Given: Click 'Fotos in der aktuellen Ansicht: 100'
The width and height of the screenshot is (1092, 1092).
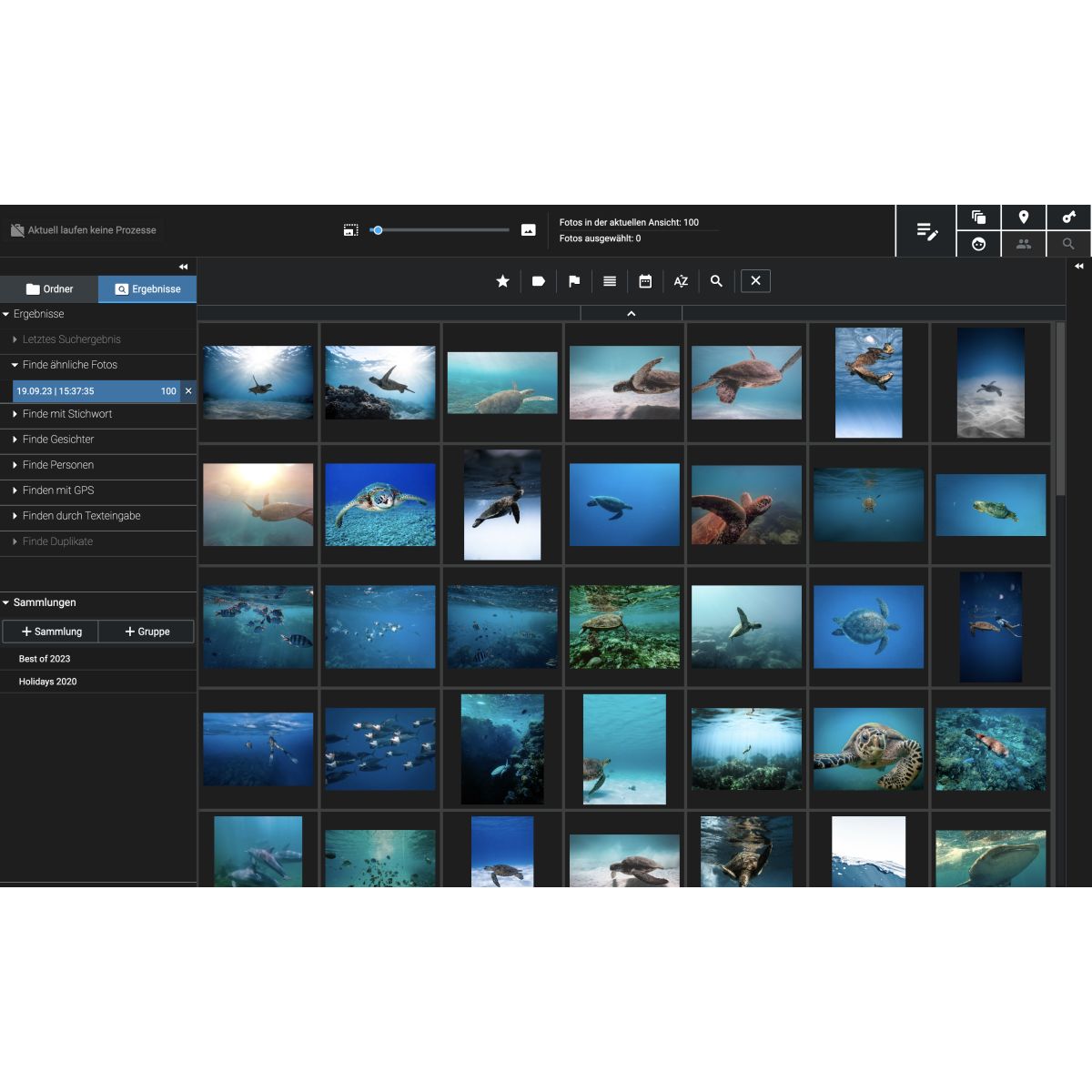Looking at the screenshot, I should coord(629,222).
